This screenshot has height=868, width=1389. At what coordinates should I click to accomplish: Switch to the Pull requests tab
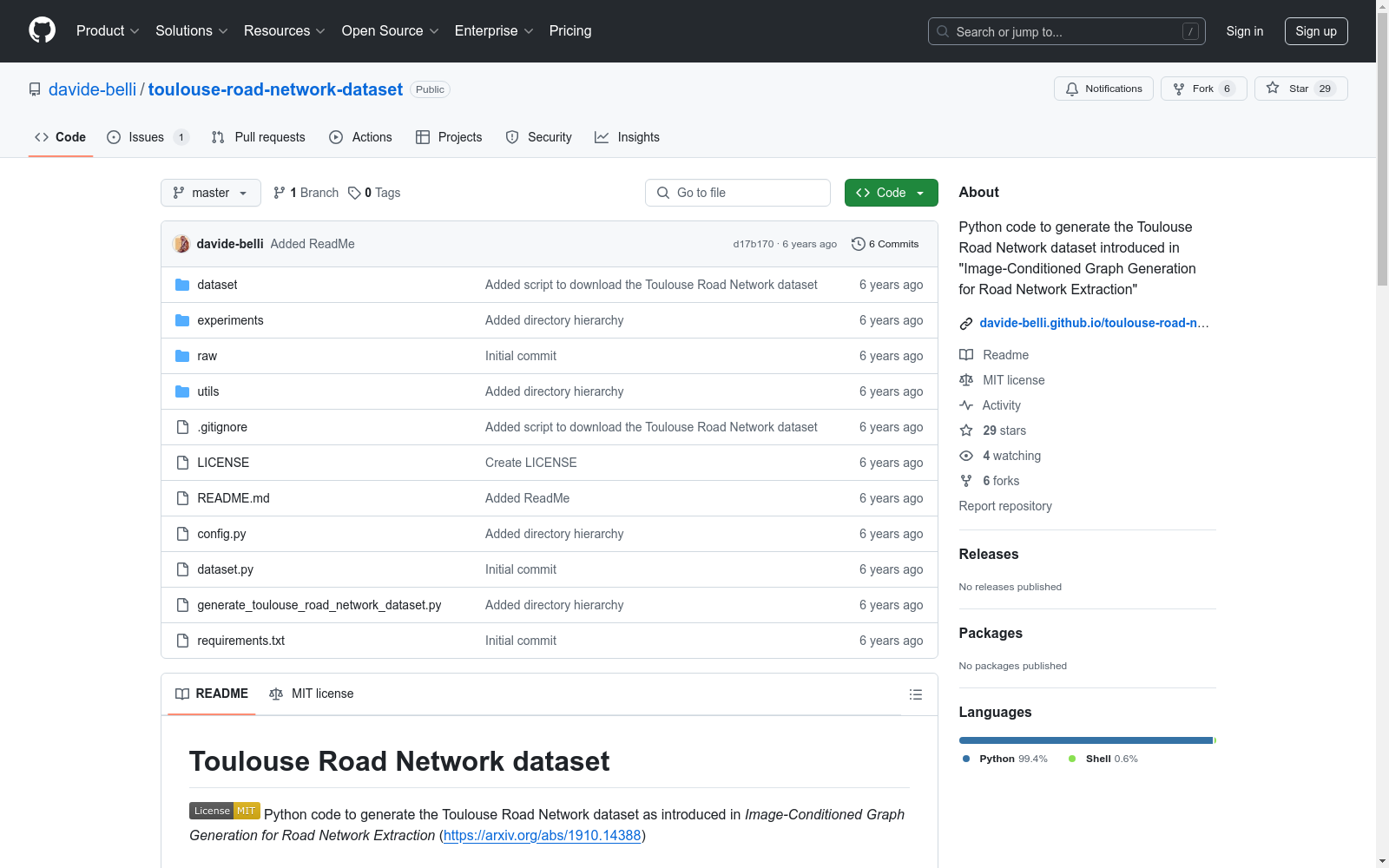point(259,137)
